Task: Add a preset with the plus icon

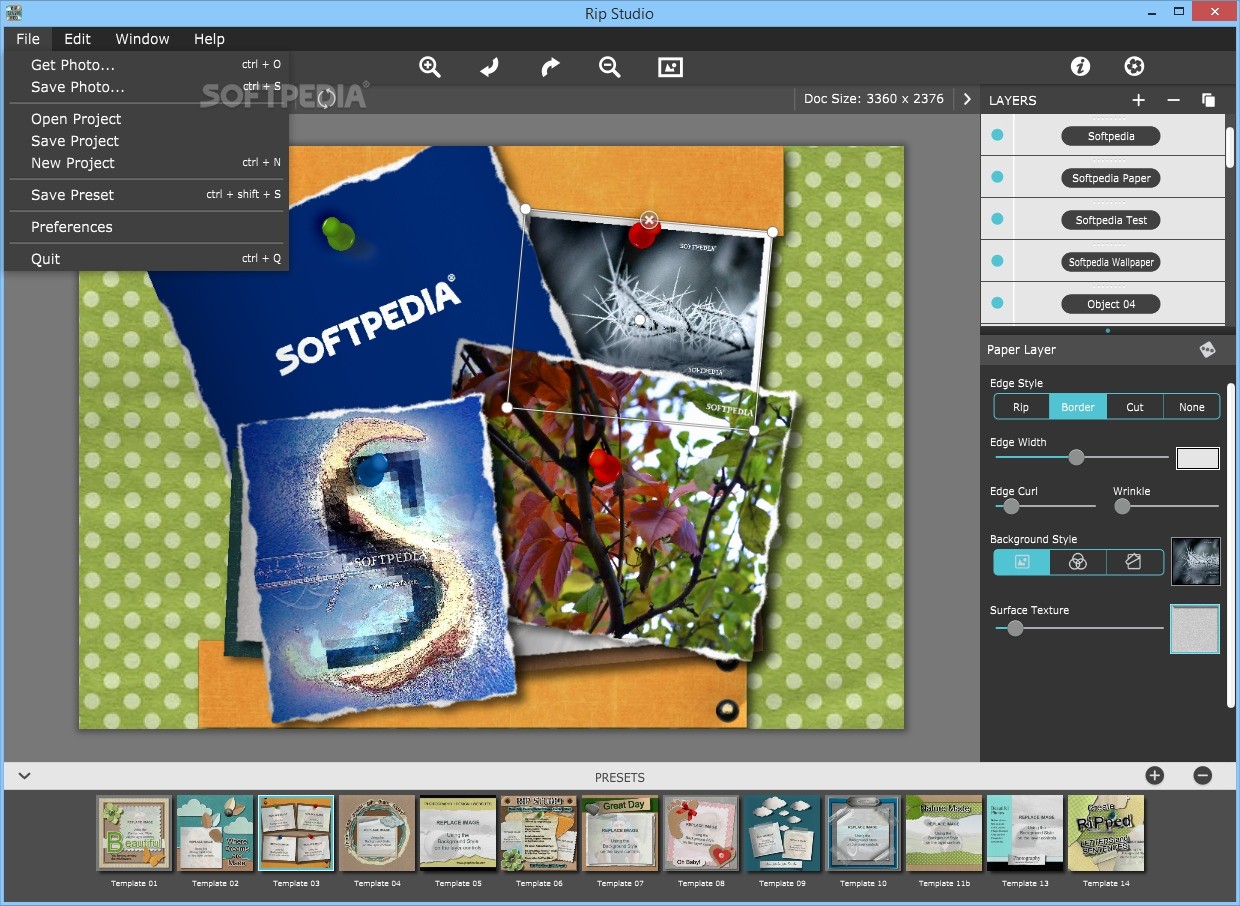Action: (1155, 775)
